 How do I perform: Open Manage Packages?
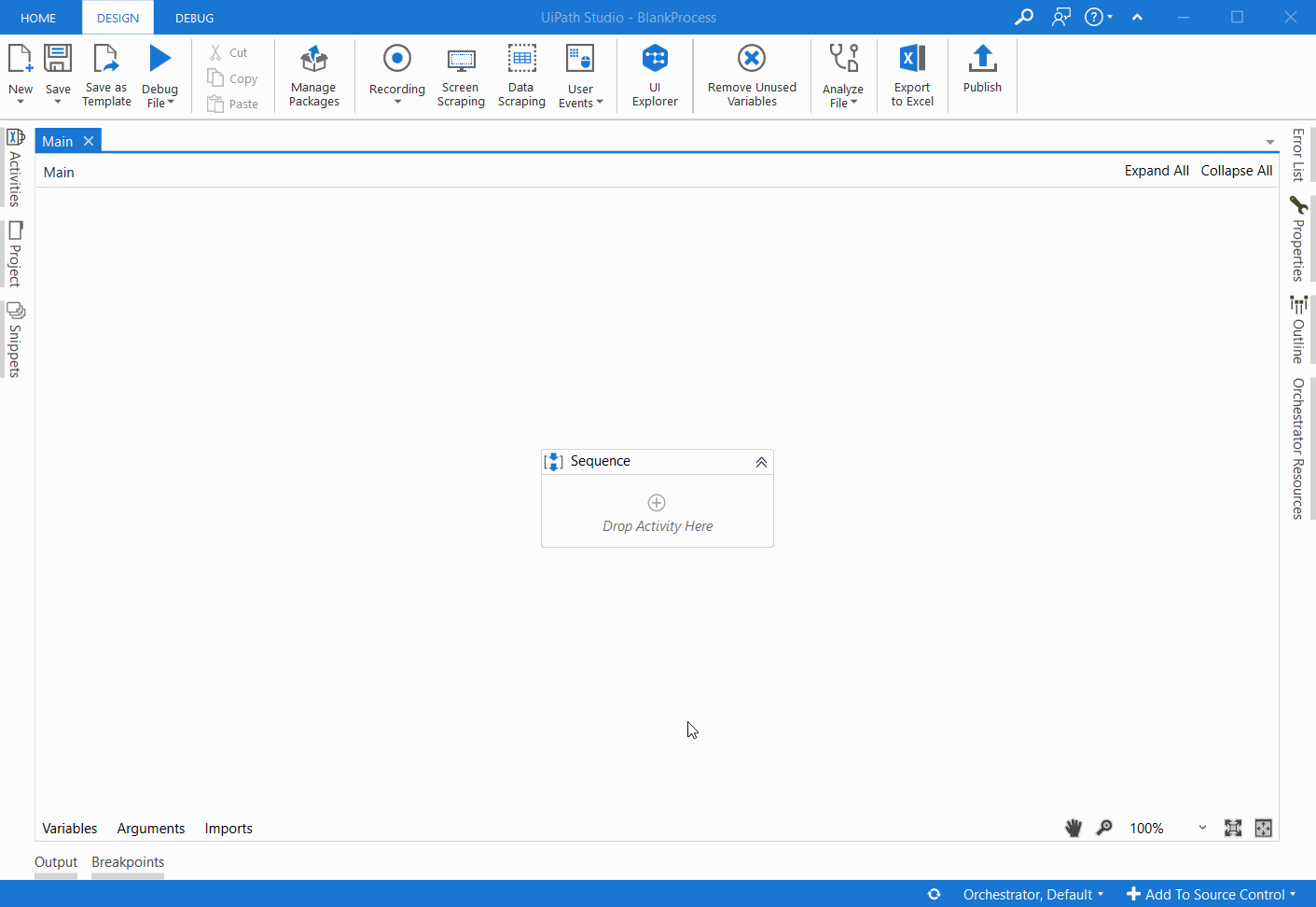point(313,75)
